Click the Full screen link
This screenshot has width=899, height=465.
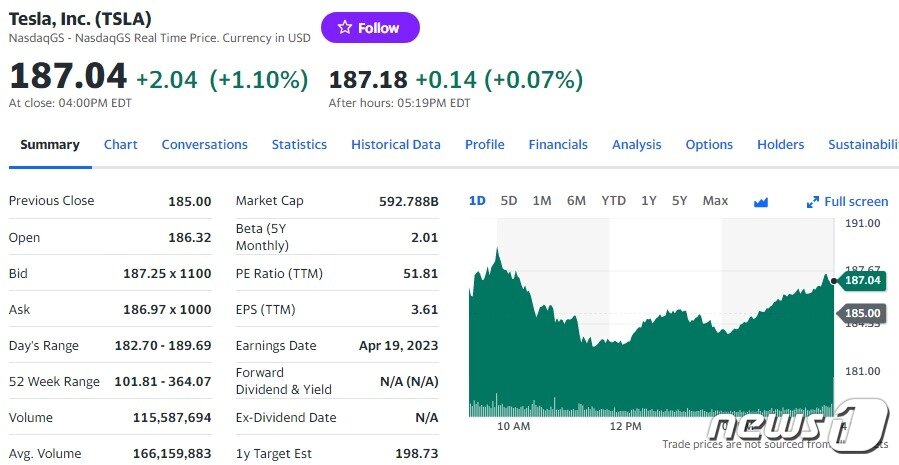pos(856,202)
